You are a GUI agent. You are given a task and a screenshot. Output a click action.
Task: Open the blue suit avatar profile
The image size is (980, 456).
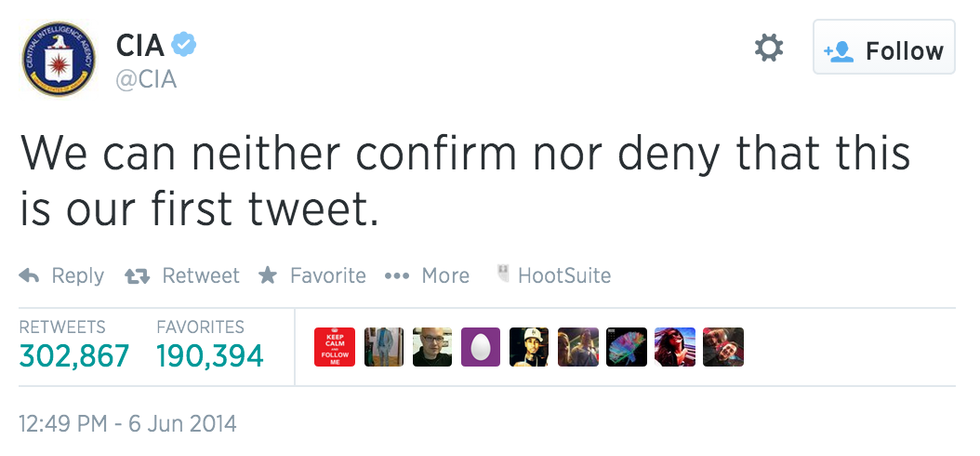[383, 347]
